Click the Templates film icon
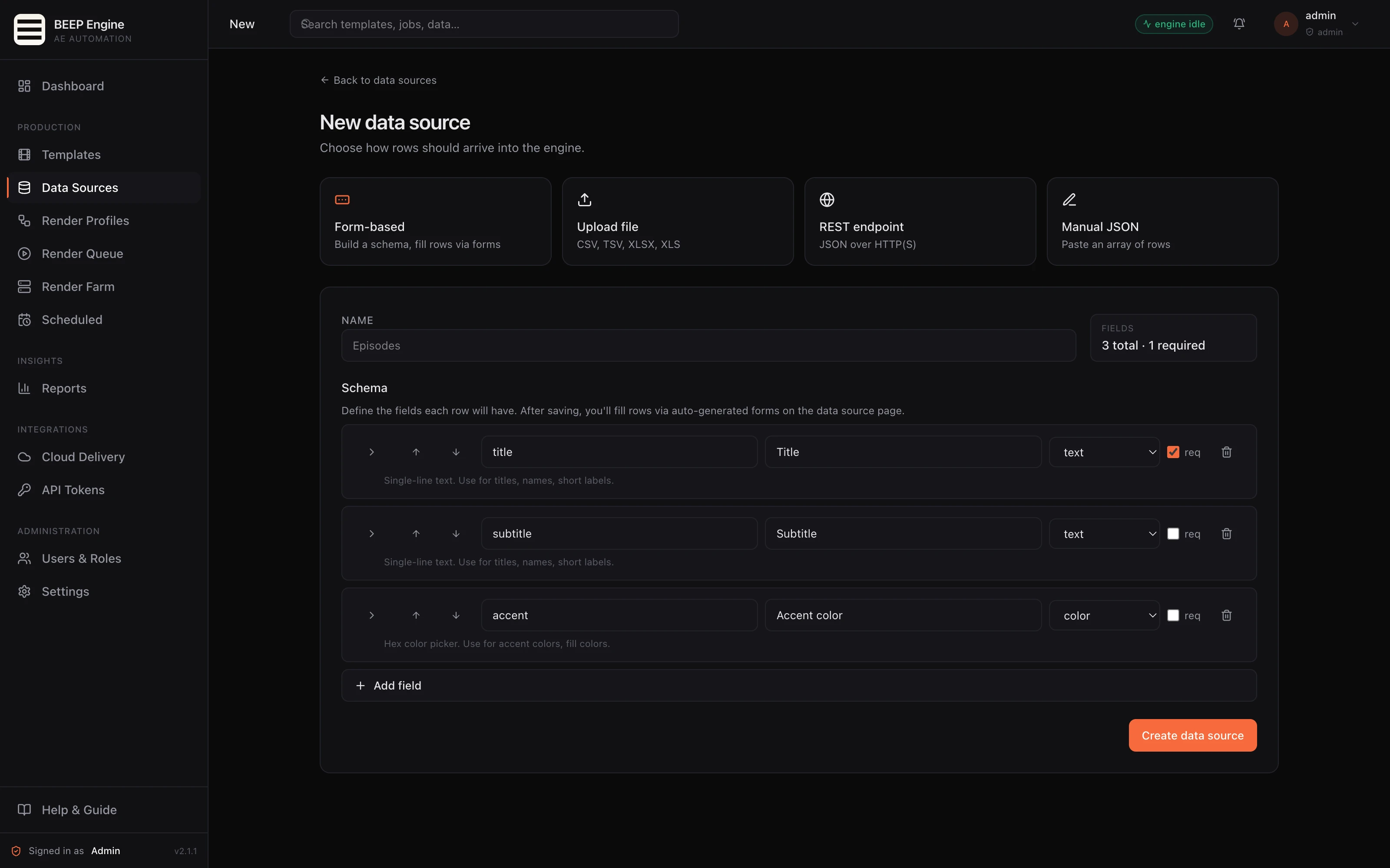This screenshot has height=868, width=1390. (24, 155)
